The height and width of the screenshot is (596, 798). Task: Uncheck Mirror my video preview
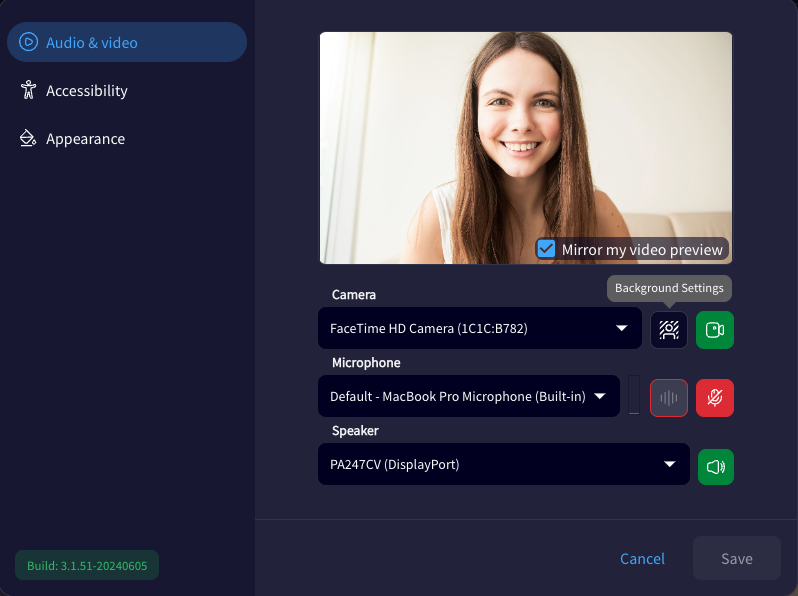coord(546,249)
